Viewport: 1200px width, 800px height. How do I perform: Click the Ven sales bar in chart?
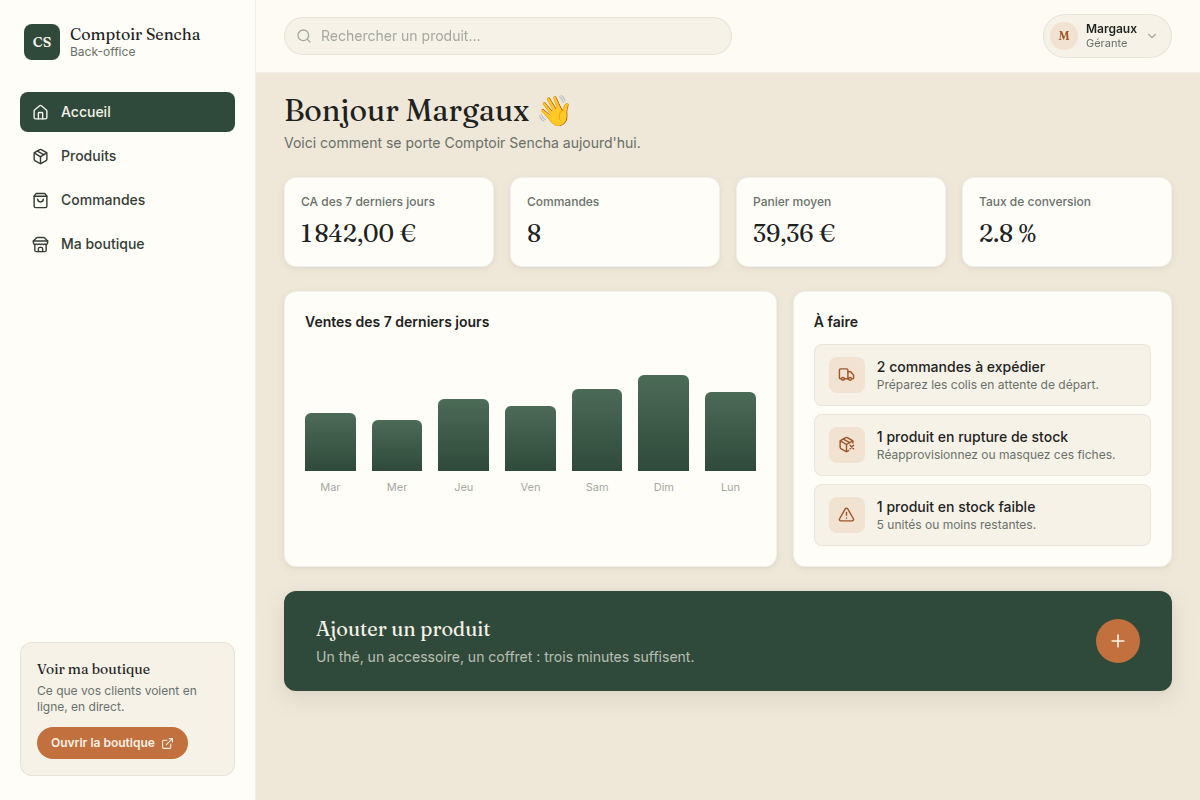pos(530,439)
